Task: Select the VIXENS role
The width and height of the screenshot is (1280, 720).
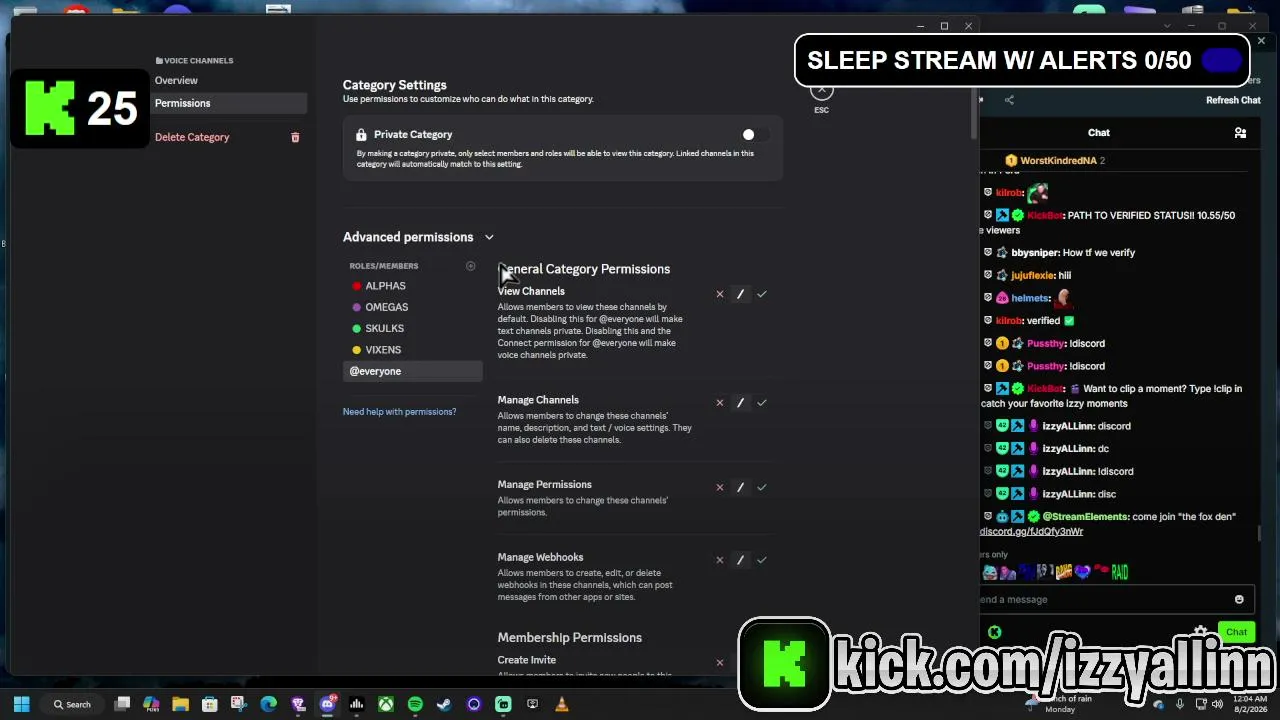Action: (412, 350)
